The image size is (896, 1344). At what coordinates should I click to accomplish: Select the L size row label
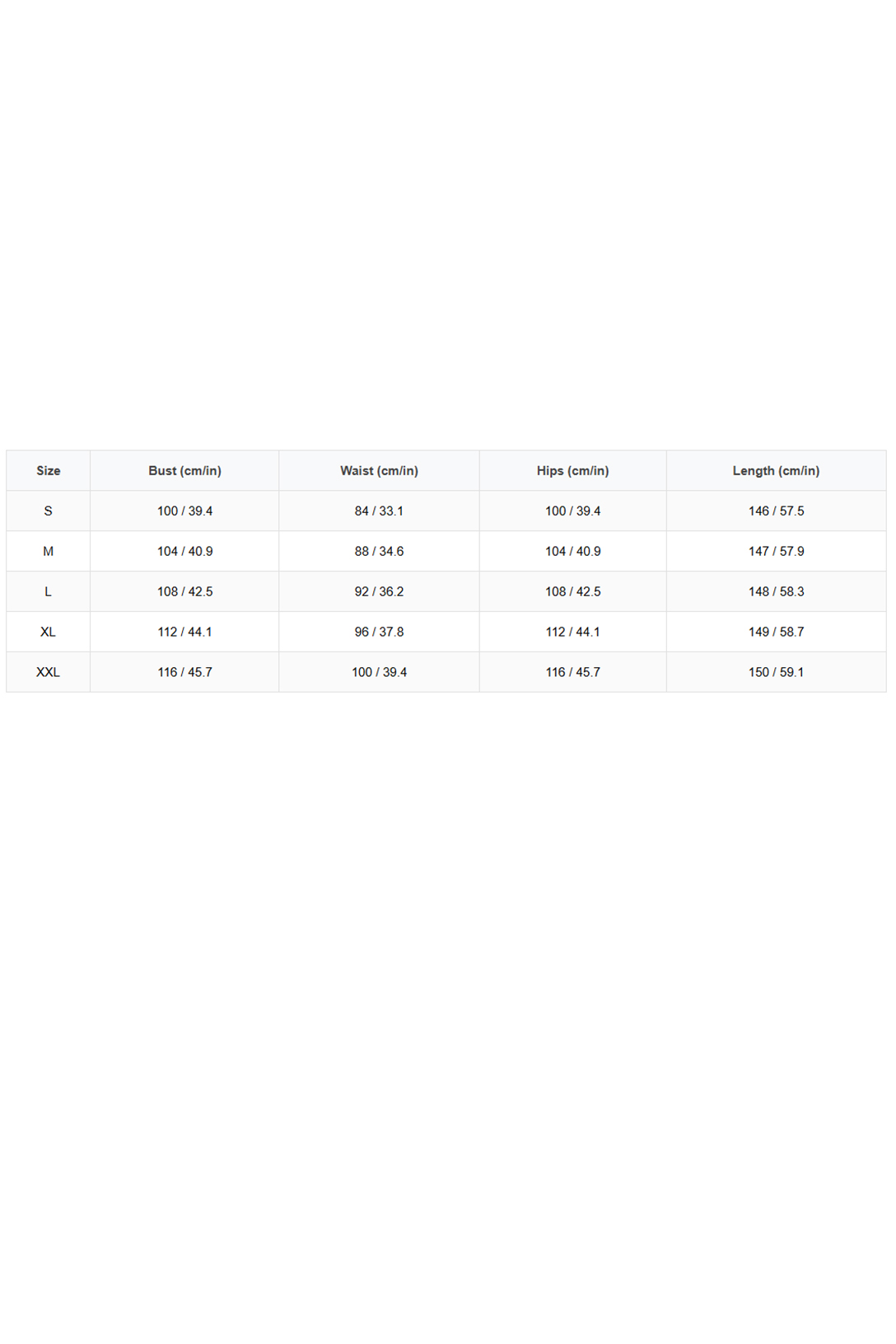pos(48,592)
